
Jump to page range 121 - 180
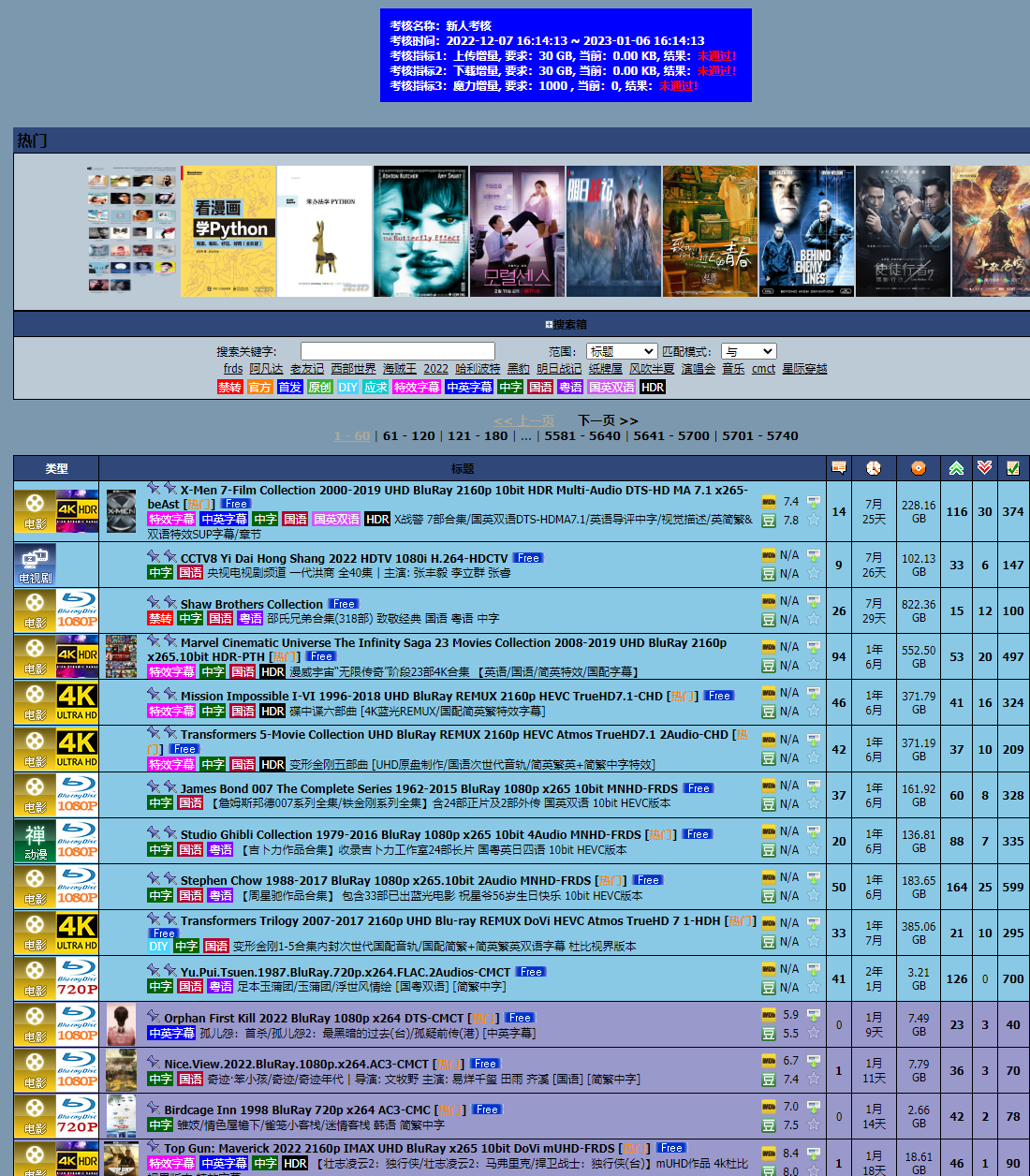click(x=478, y=435)
